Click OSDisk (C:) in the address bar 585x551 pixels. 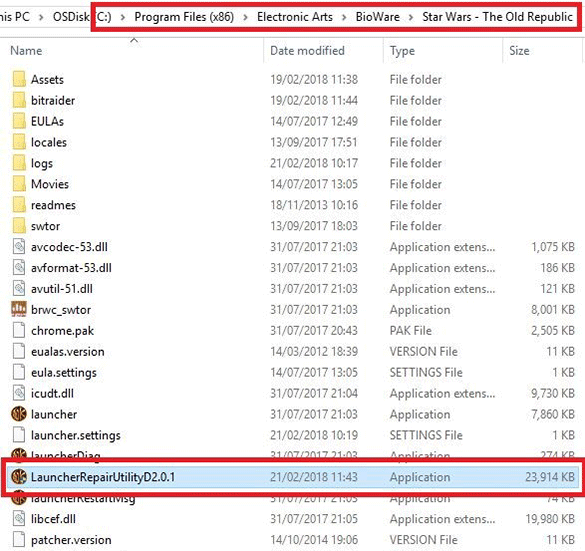coord(82,17)
